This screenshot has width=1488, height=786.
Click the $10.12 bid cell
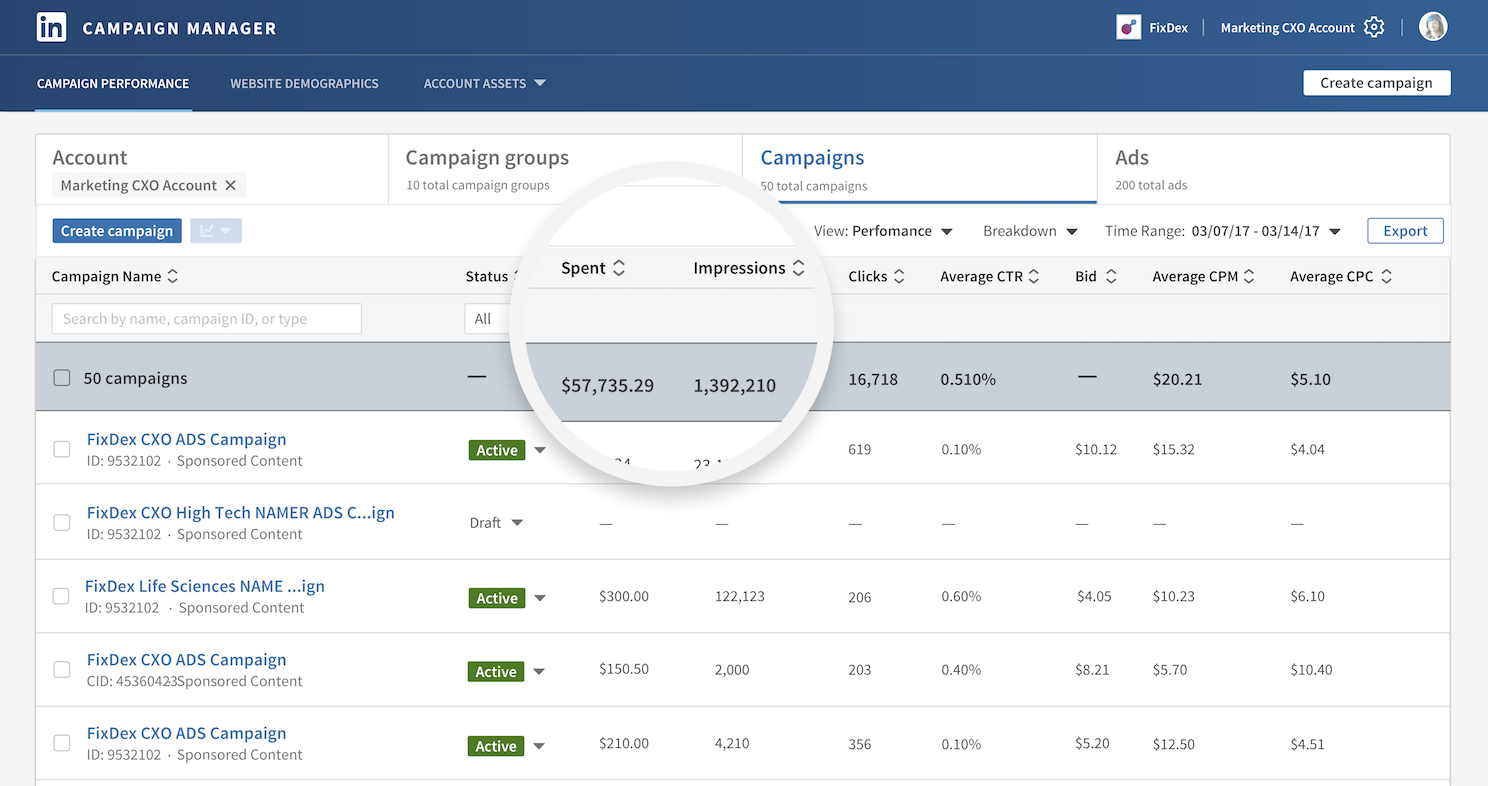point(1096,450)
